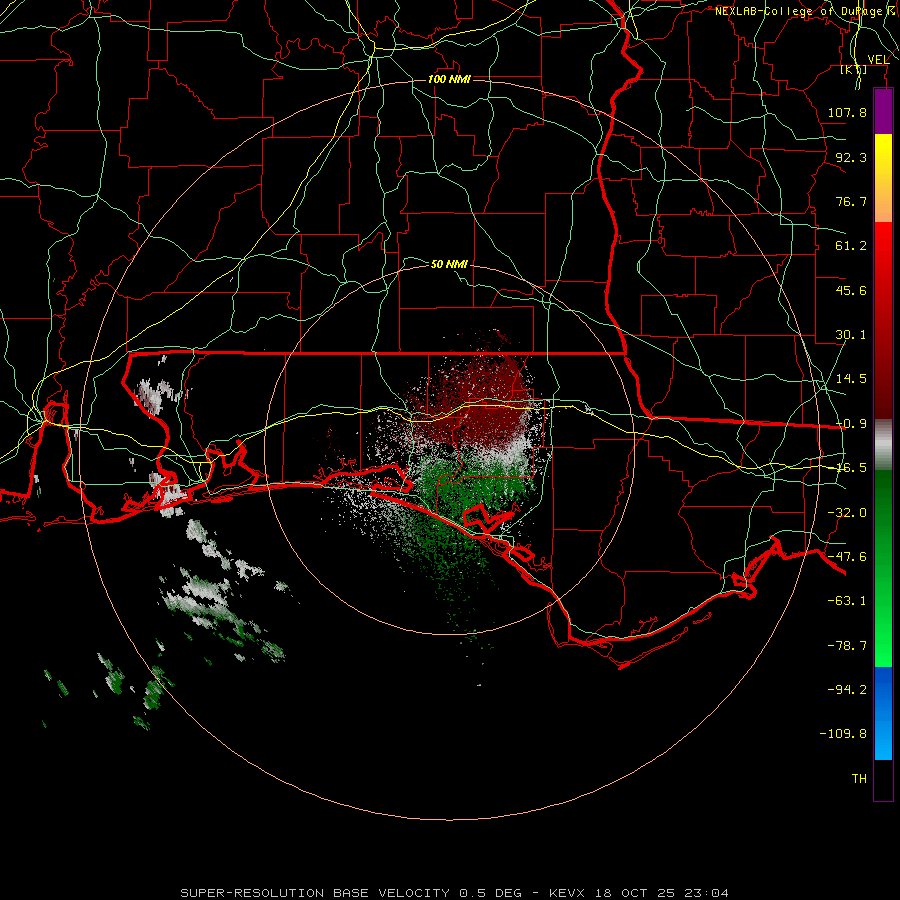
Task: Click the "-78.7" legend value
Action: (x=847, y=646)
